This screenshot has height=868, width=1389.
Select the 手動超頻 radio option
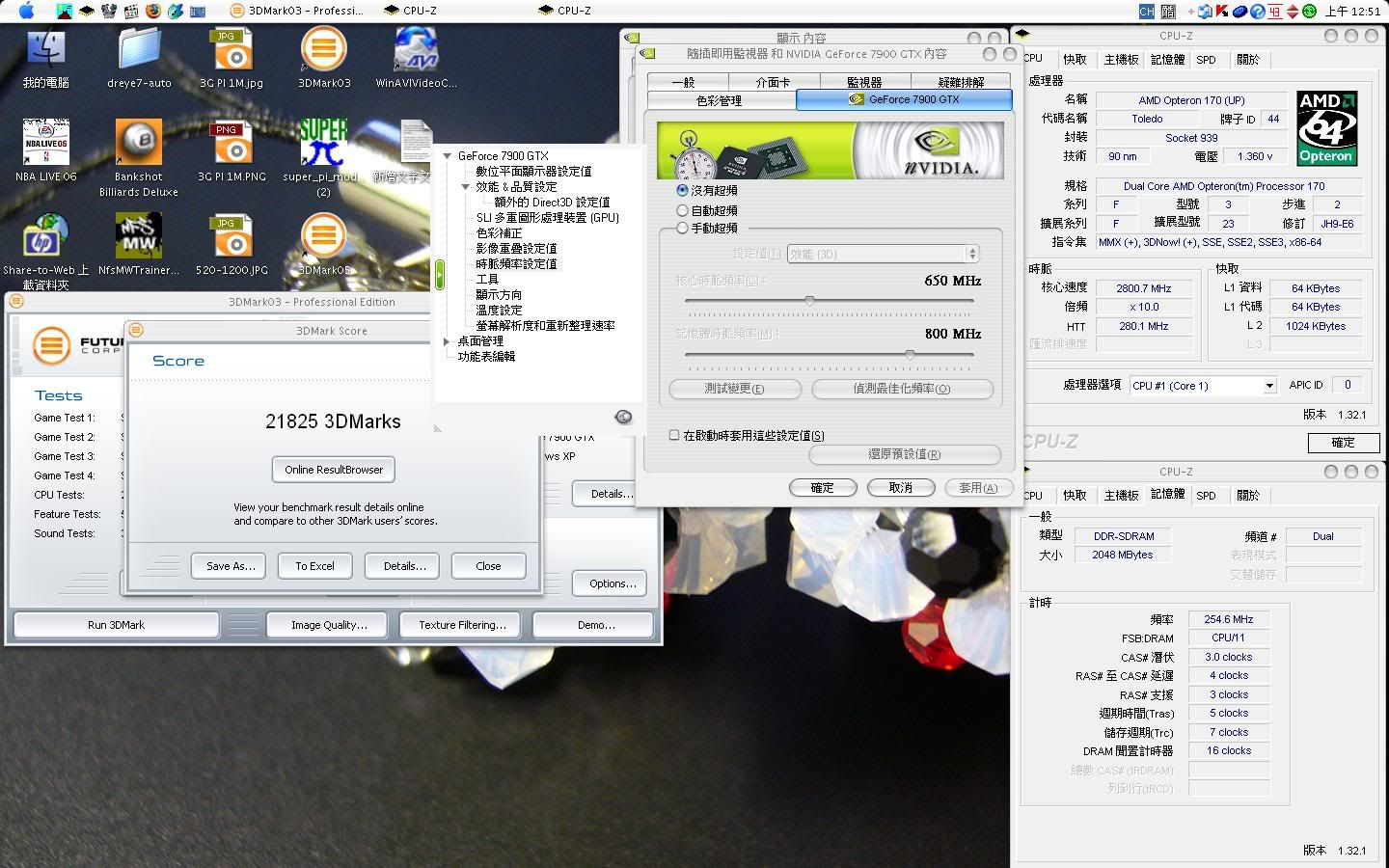pos(683,229)
